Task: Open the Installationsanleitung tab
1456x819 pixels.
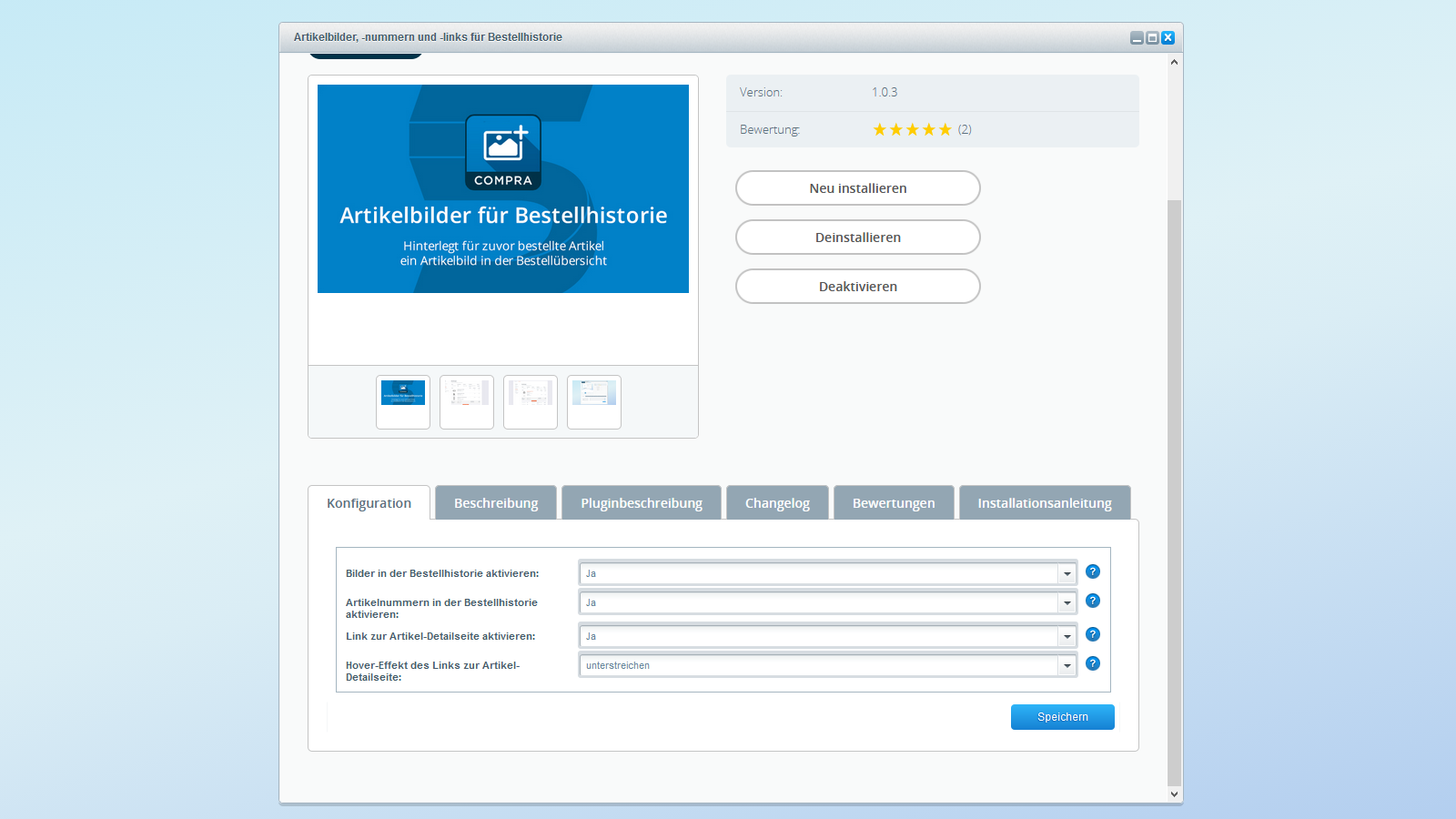Action: 1045,503
